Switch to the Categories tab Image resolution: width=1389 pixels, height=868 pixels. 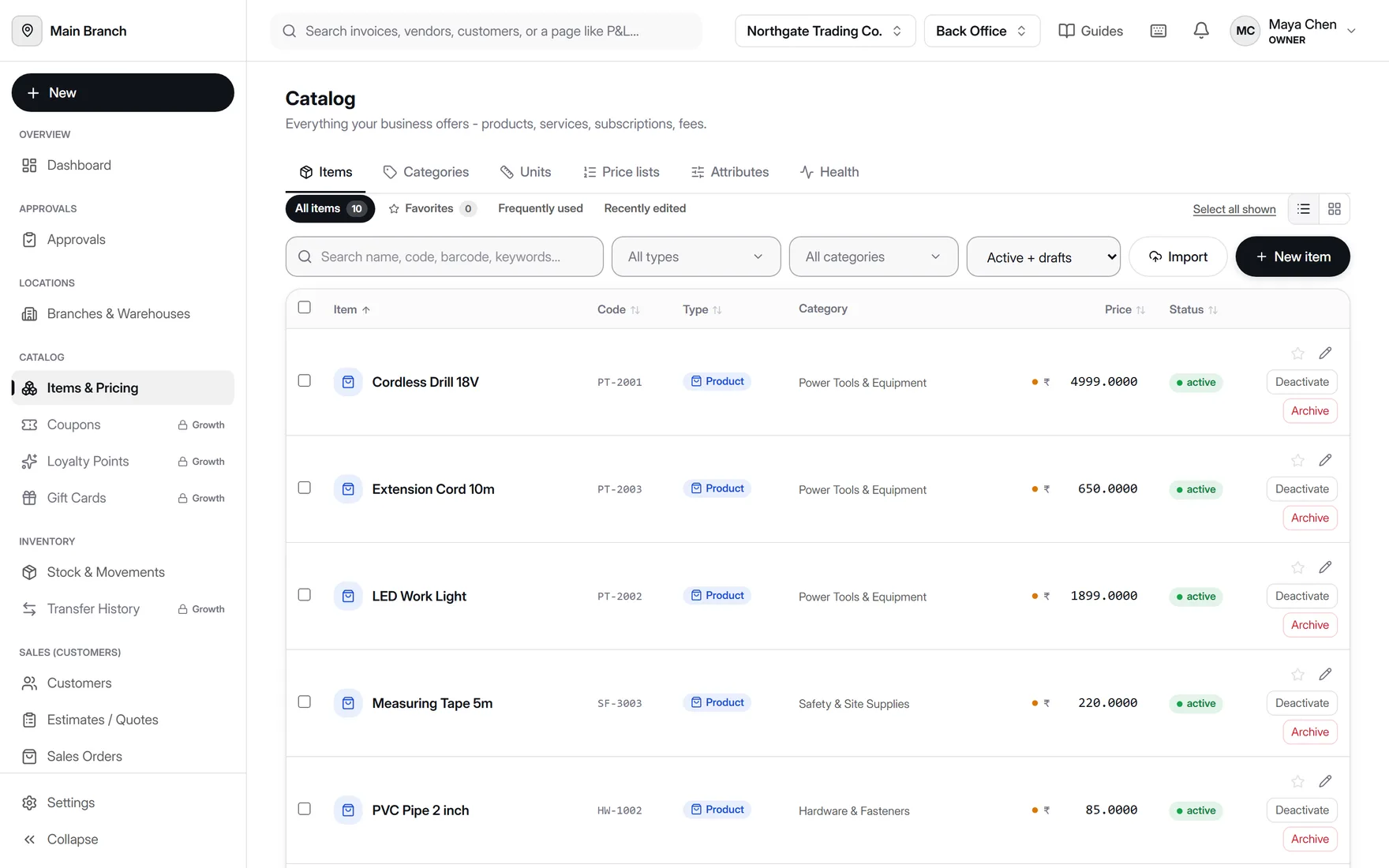tap(426, 172)
